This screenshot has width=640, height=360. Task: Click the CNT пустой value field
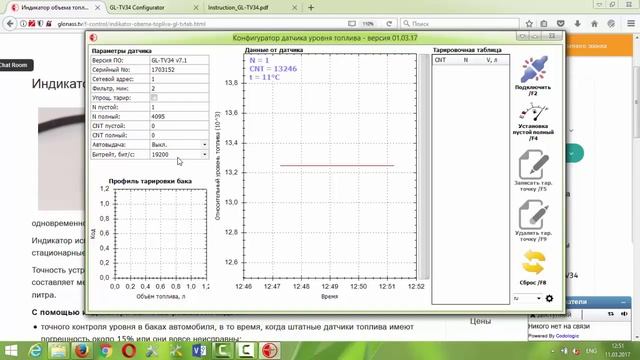click(179, 126)
